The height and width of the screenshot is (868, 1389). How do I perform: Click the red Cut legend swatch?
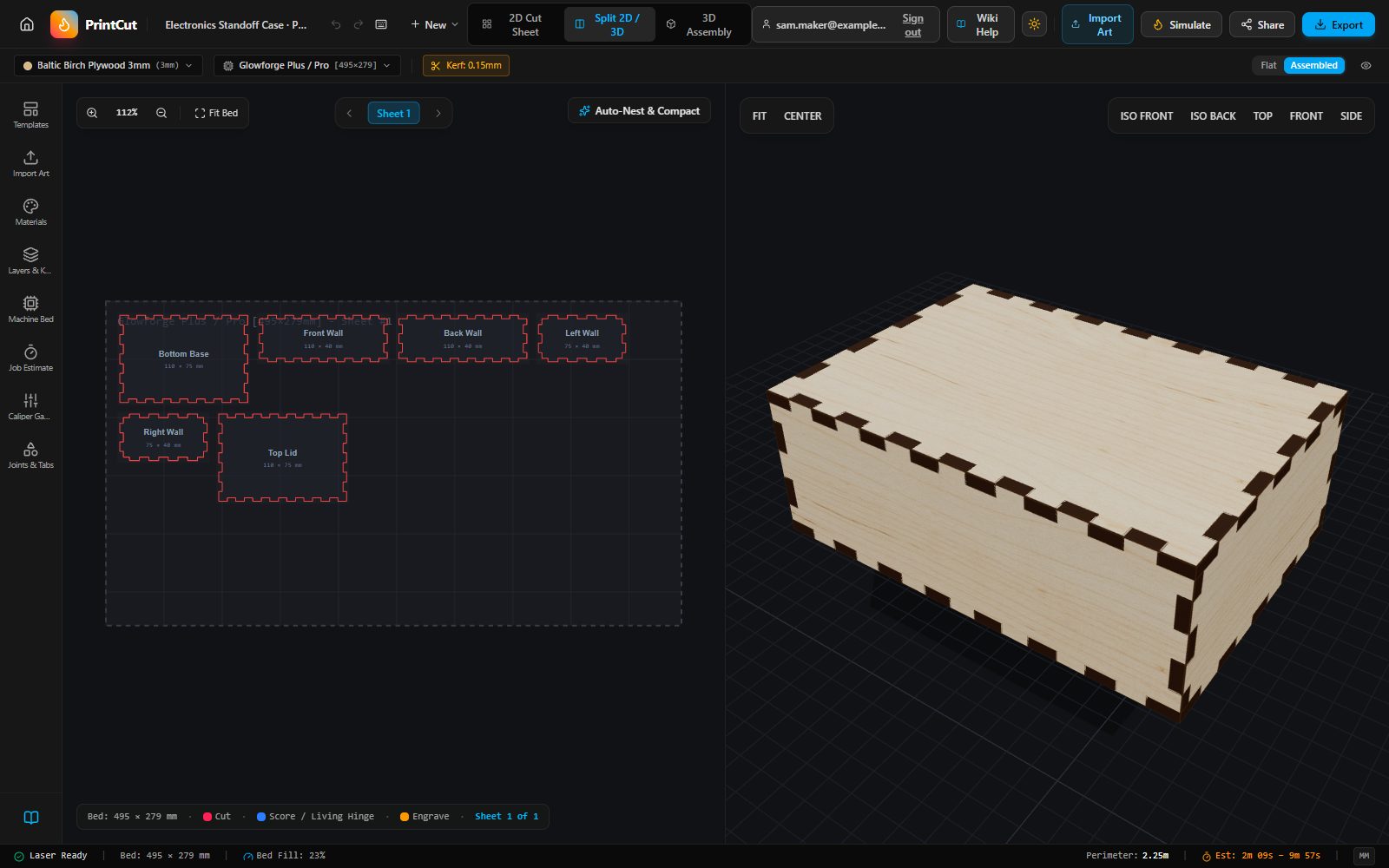click(x=207, y=817)
